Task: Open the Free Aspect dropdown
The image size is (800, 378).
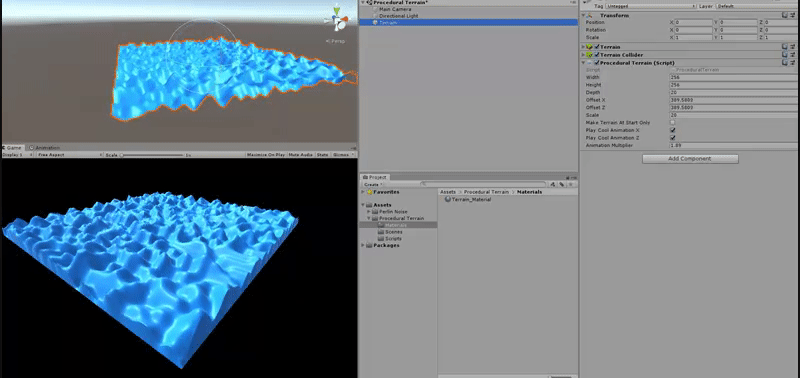Action: [x=69, y=155]
